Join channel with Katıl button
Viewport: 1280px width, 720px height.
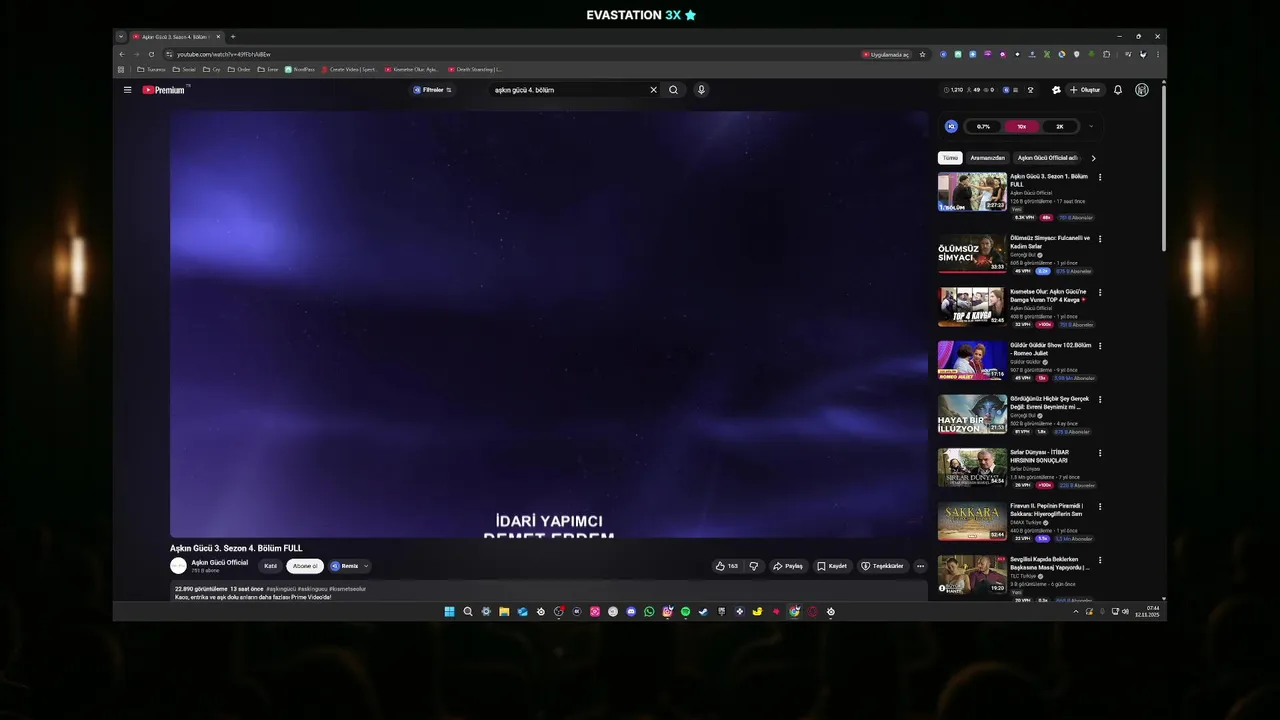pos(270,566)
